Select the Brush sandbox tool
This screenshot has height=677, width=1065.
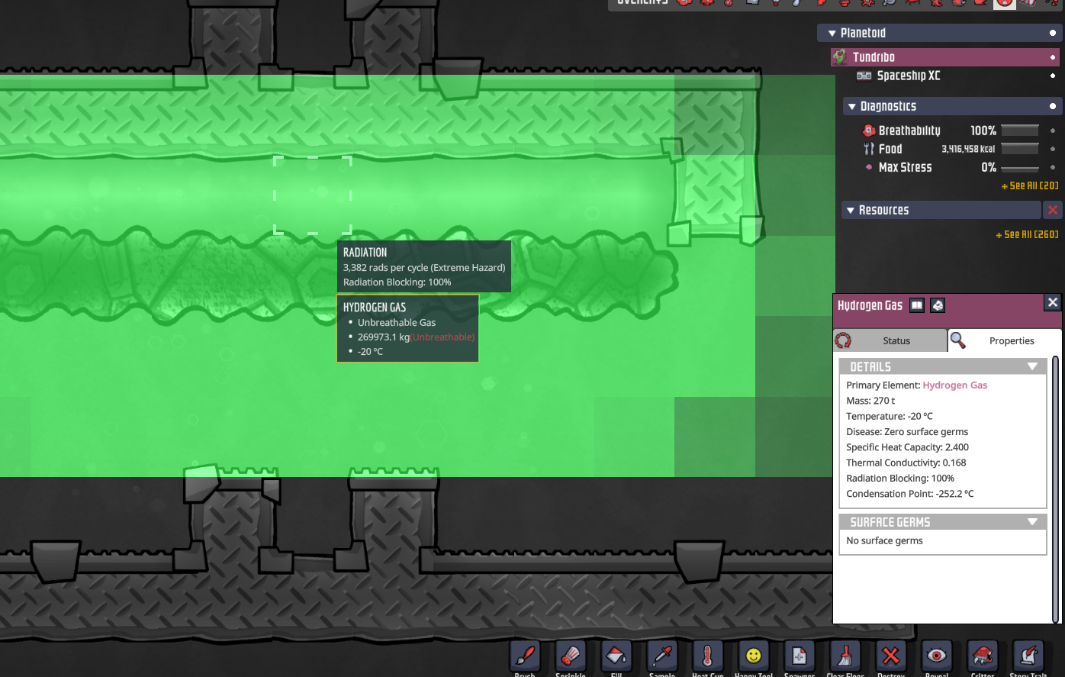point(525,656)
